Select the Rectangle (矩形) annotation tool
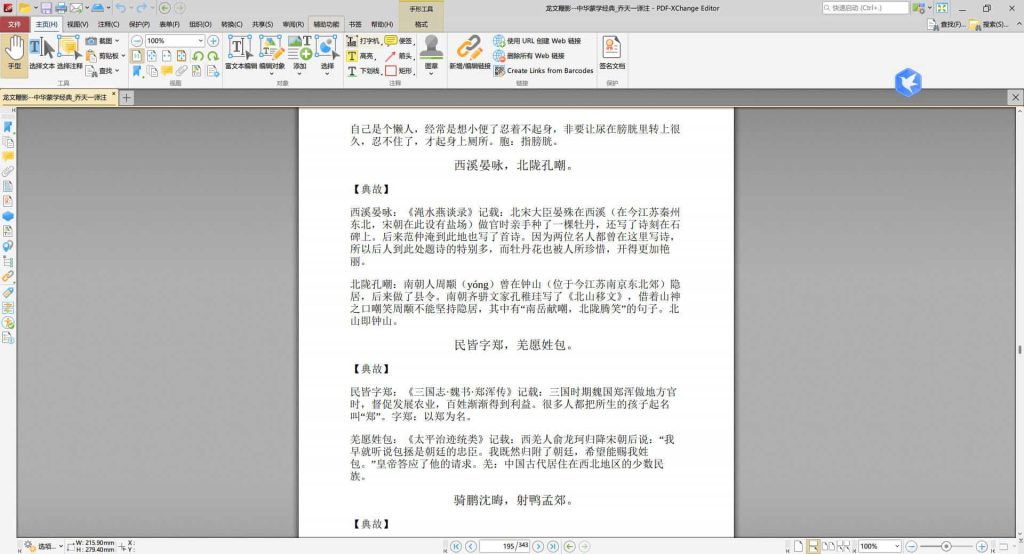 [398, 71]
